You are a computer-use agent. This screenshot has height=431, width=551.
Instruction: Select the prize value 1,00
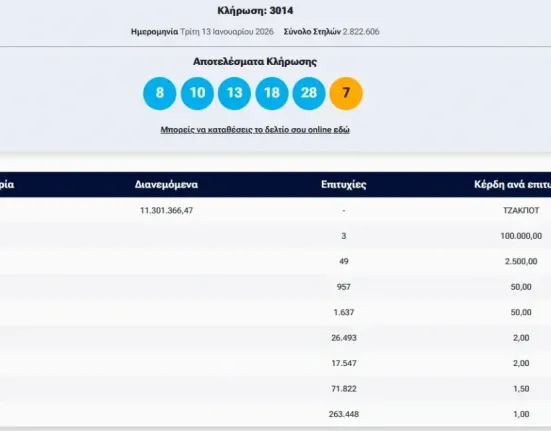521,414
